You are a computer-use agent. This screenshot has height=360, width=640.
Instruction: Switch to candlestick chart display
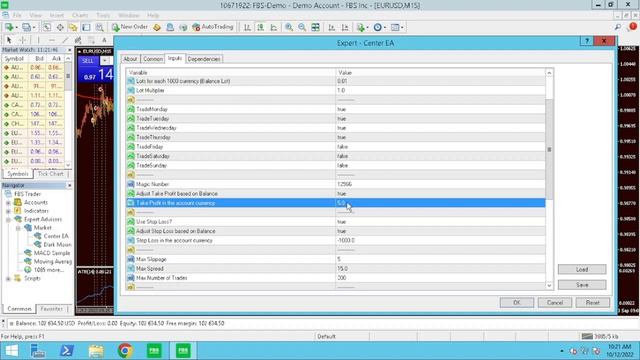point(260,27)
